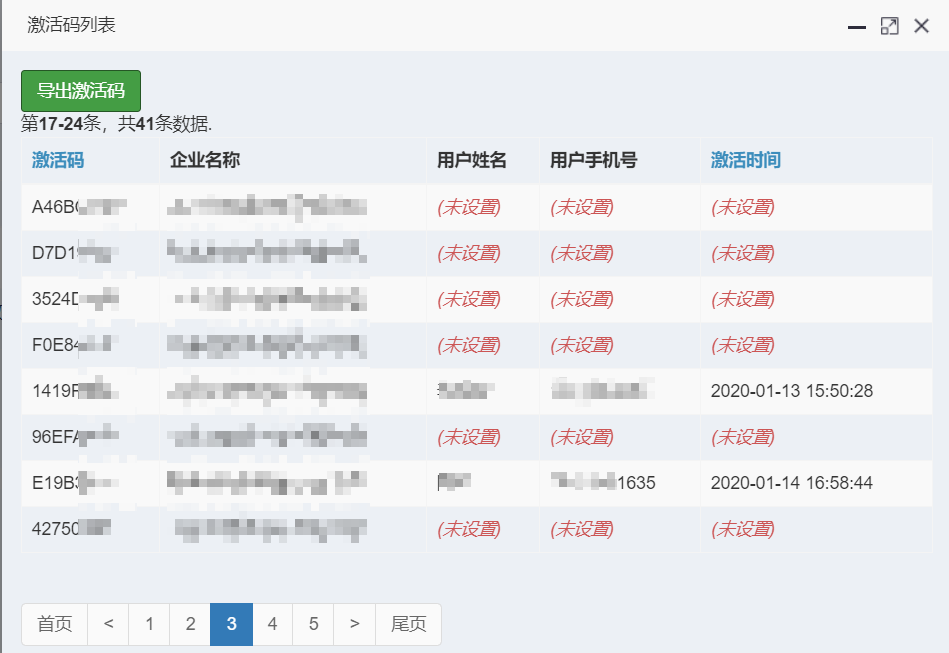Go to previous page with < button
This screenshot has height=653, width=949.
pyautogui.click(x=108, y=624)
